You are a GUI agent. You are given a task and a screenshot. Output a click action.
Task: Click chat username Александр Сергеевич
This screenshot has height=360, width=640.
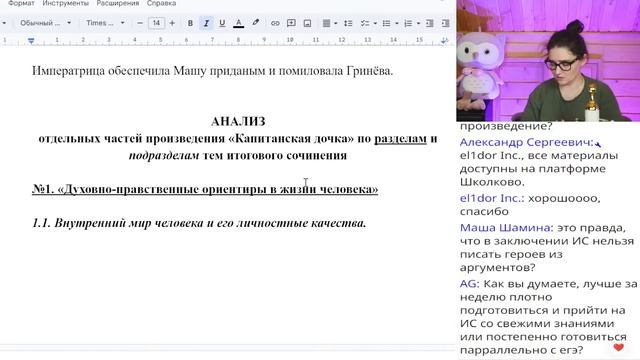(x=527, y=142)
